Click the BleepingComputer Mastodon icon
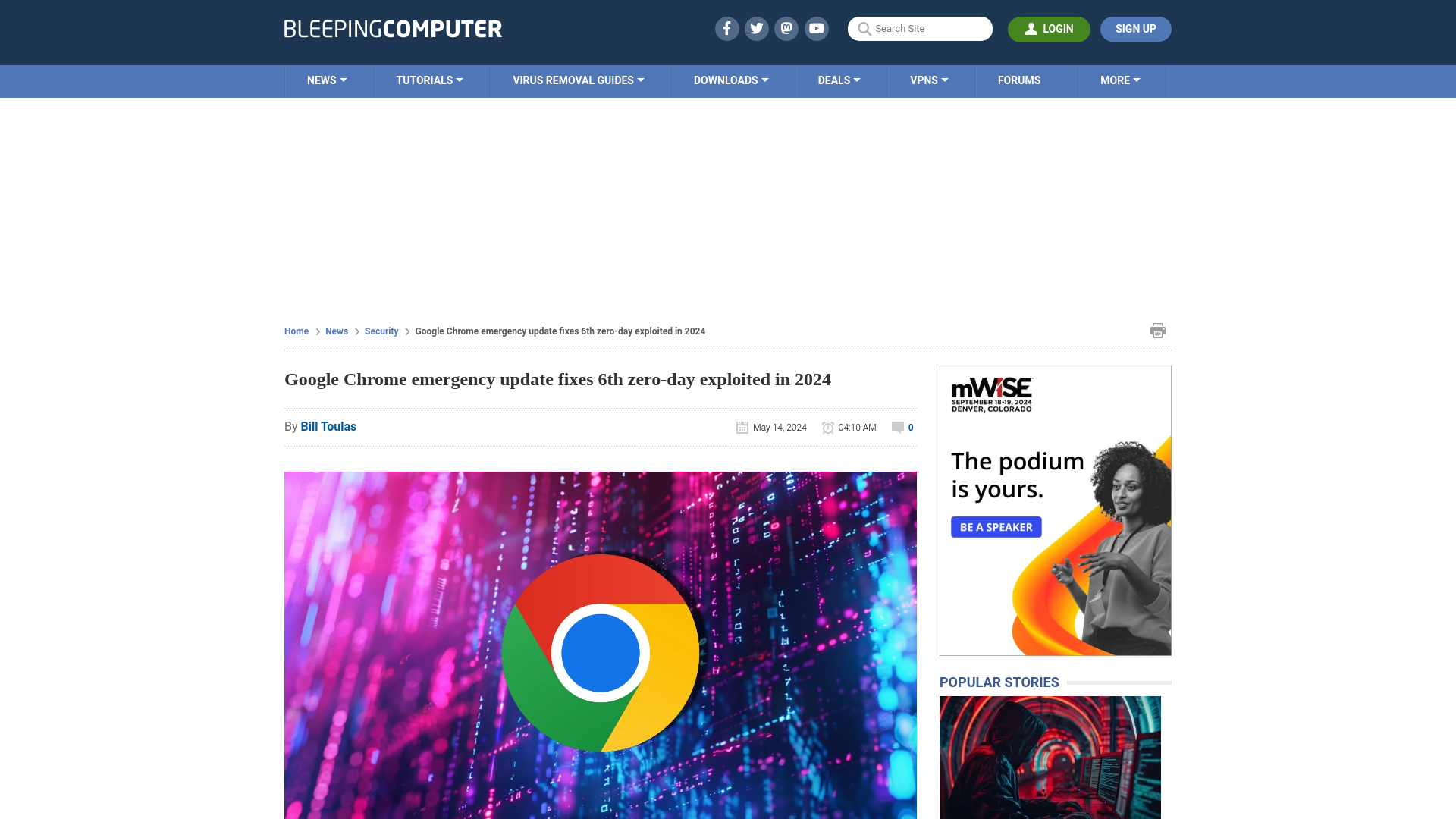 [787, 28]
